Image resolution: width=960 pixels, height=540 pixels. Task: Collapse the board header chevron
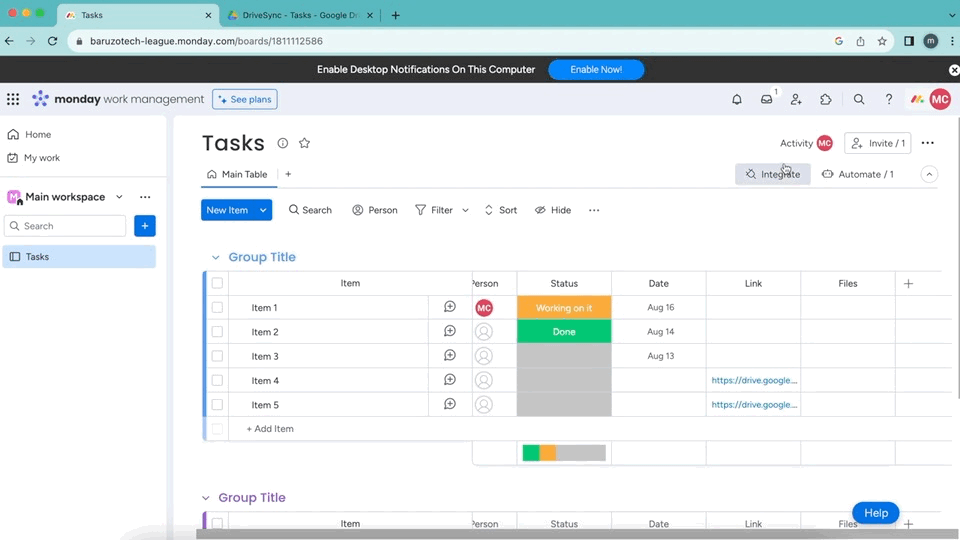(x=929, y=174)
